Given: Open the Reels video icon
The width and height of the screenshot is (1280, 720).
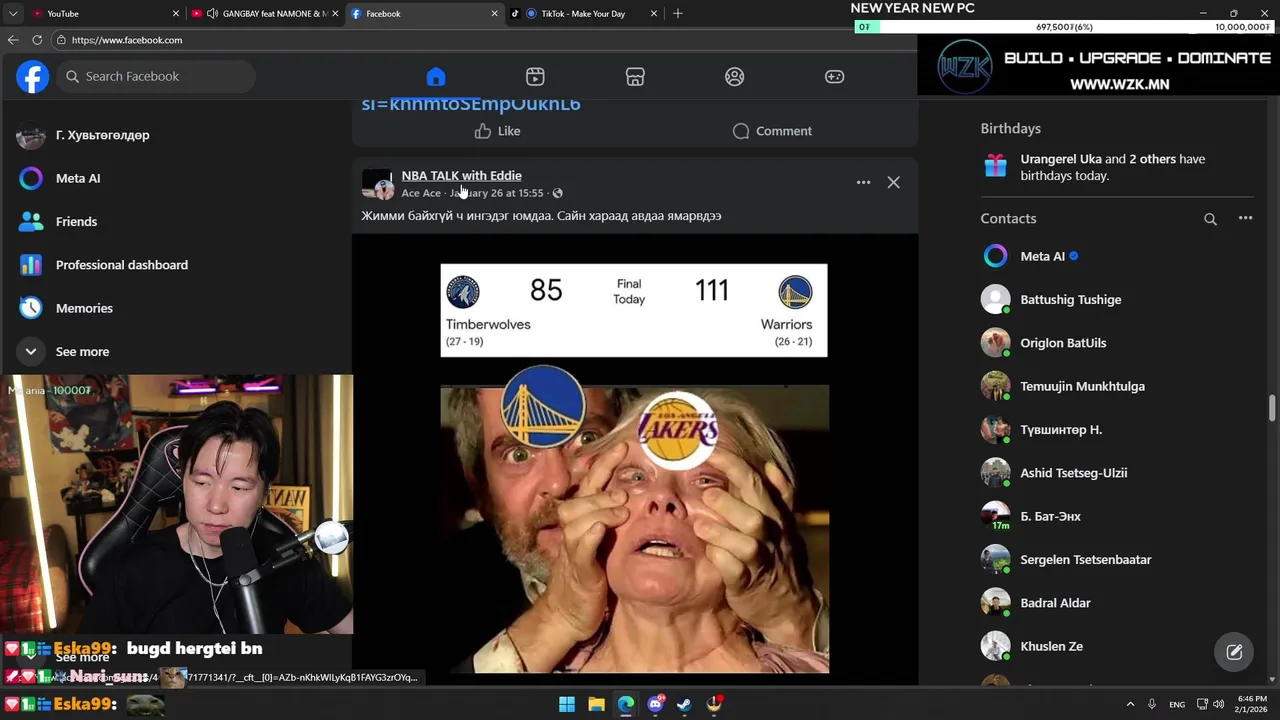Looking at the screenshot, I should tap(535, 77).
